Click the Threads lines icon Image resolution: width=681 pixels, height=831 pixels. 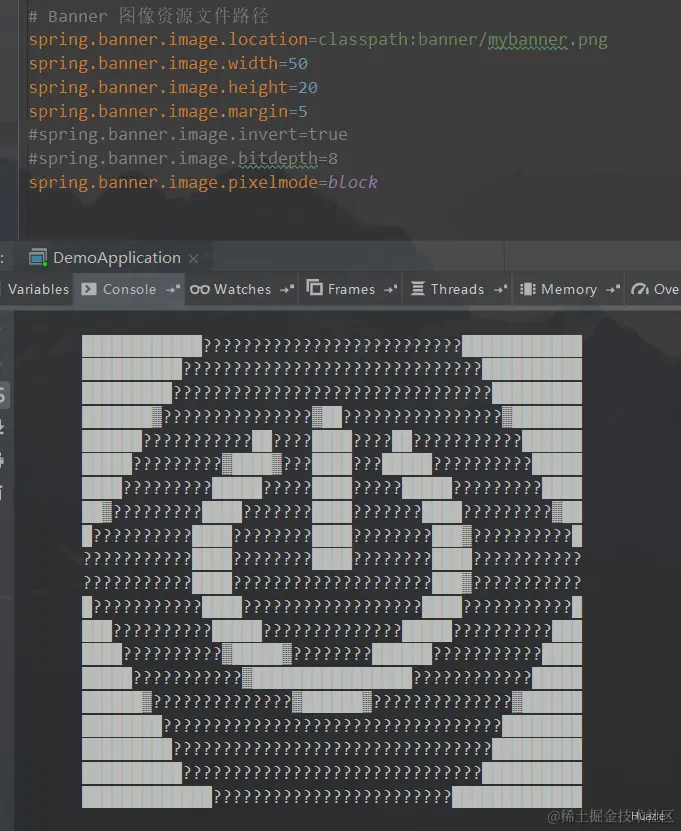[x=418, y=289]
